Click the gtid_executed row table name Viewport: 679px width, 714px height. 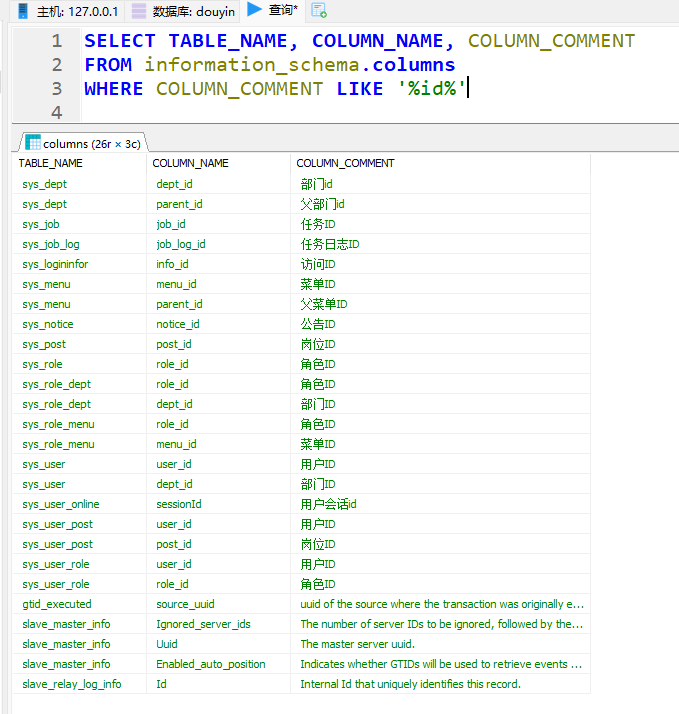pyautogui.click(x=56, y=604)
